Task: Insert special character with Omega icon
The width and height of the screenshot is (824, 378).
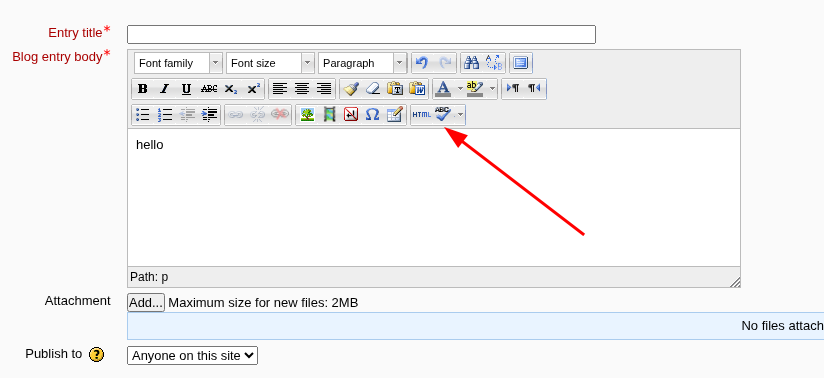Action: coord(372,115)
